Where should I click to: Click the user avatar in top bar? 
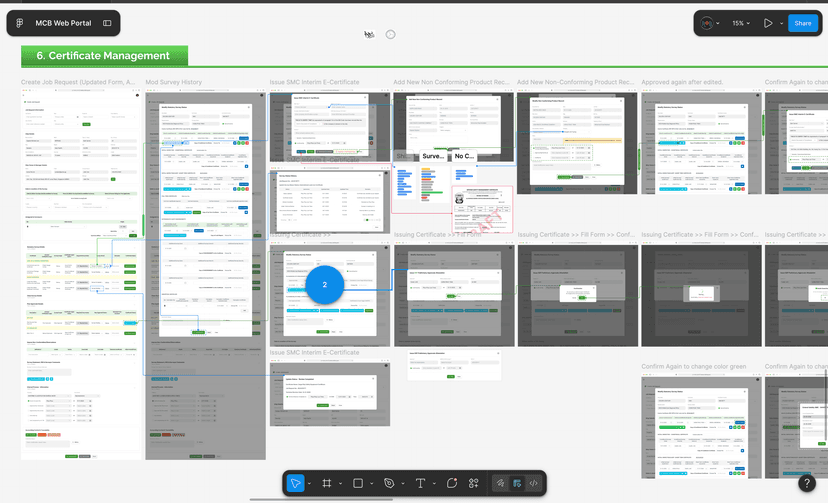point(707,23)
